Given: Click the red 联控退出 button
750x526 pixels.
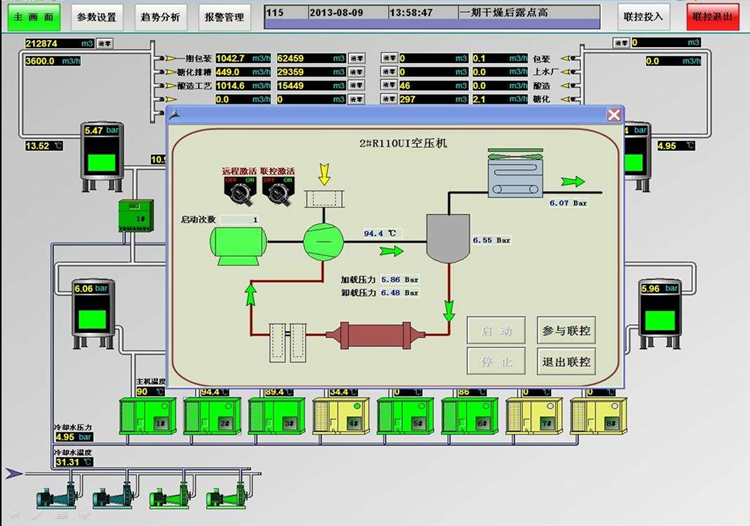Looking at the screenshot, I should coord(713,17).
